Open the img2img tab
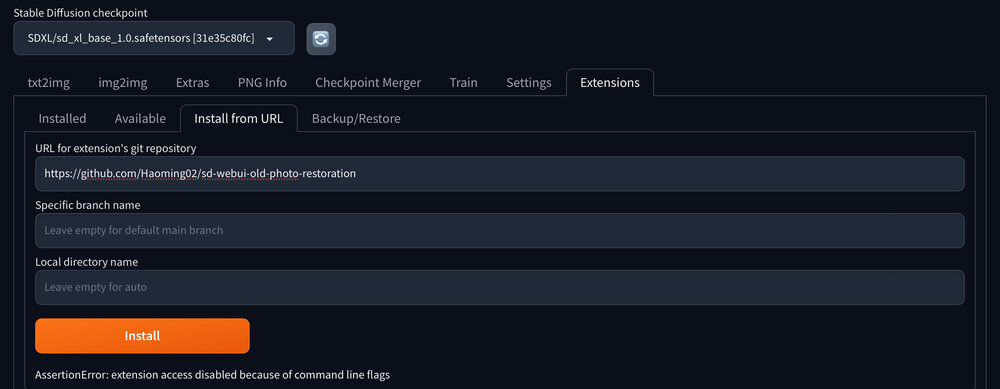The image size is (1000, 389). click(x=122, y=83)
